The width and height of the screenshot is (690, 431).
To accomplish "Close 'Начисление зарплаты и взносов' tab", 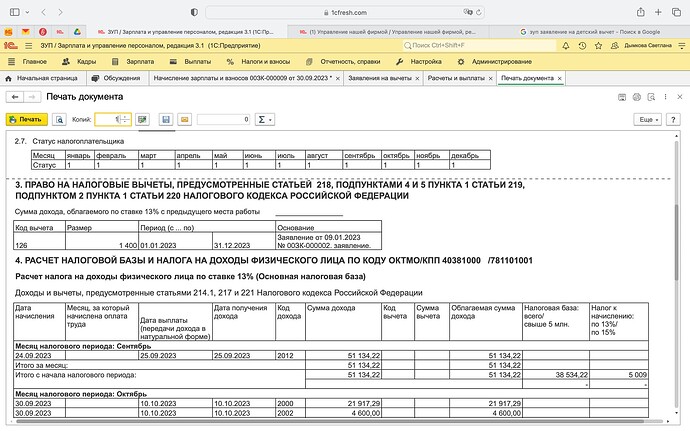I will pyautogui.click(x=338, y=78).
